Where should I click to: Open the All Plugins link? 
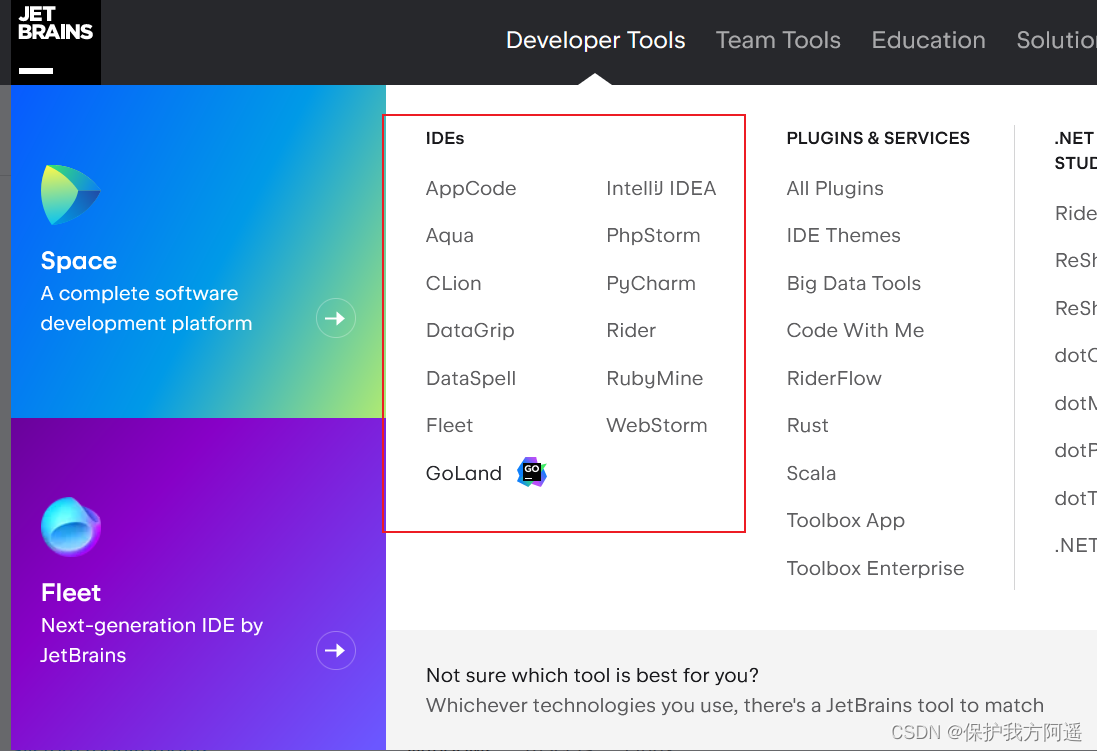pos(835,188)
